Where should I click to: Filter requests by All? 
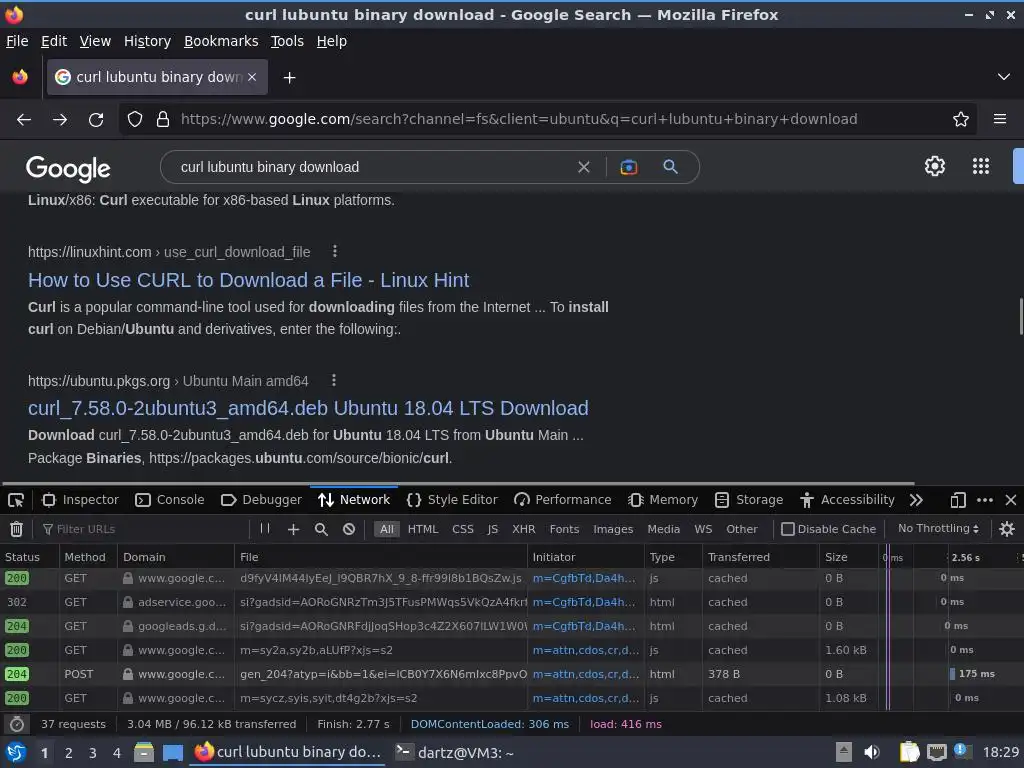tap(387, 529)
